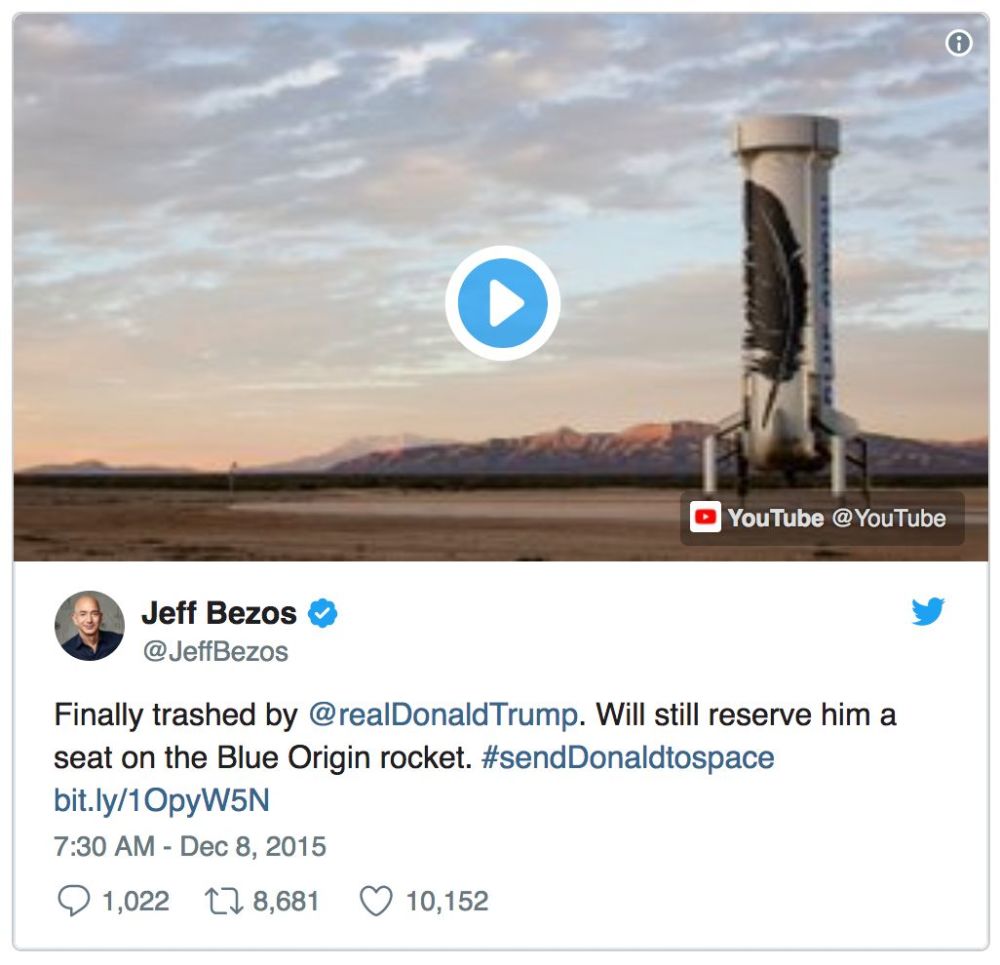Click the reply speech bubble icon

73,902
